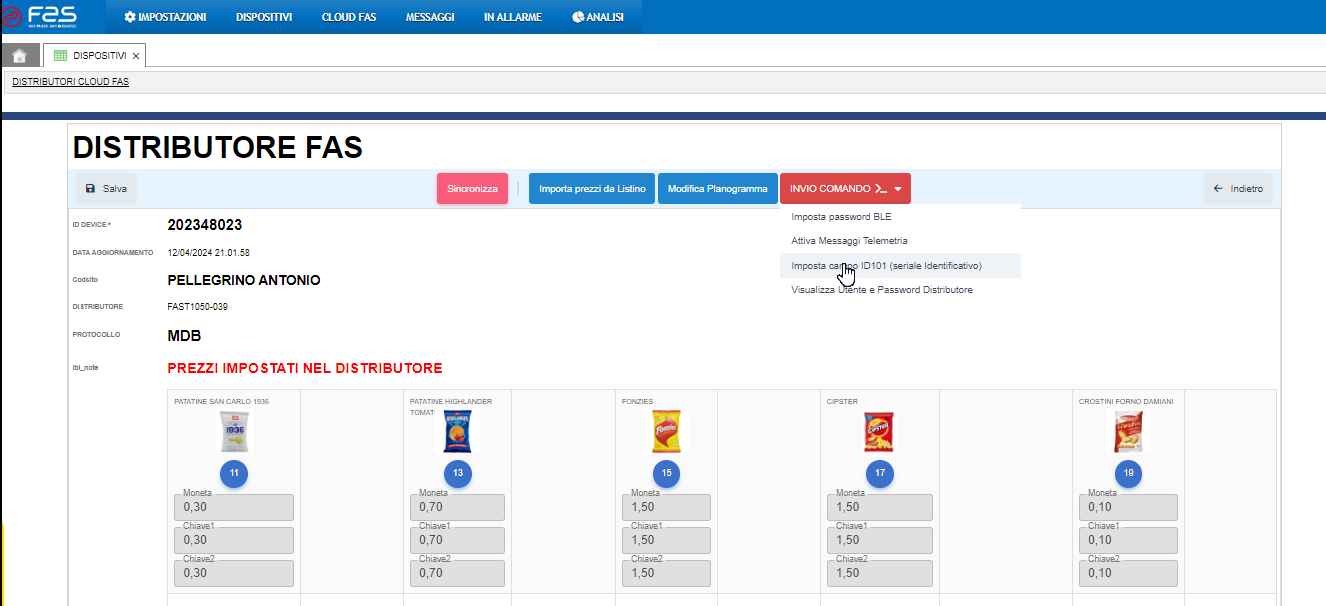Click Chiave2 field of slot 19
Viewport: 1326px width, 606px height.
[1128, 573]
